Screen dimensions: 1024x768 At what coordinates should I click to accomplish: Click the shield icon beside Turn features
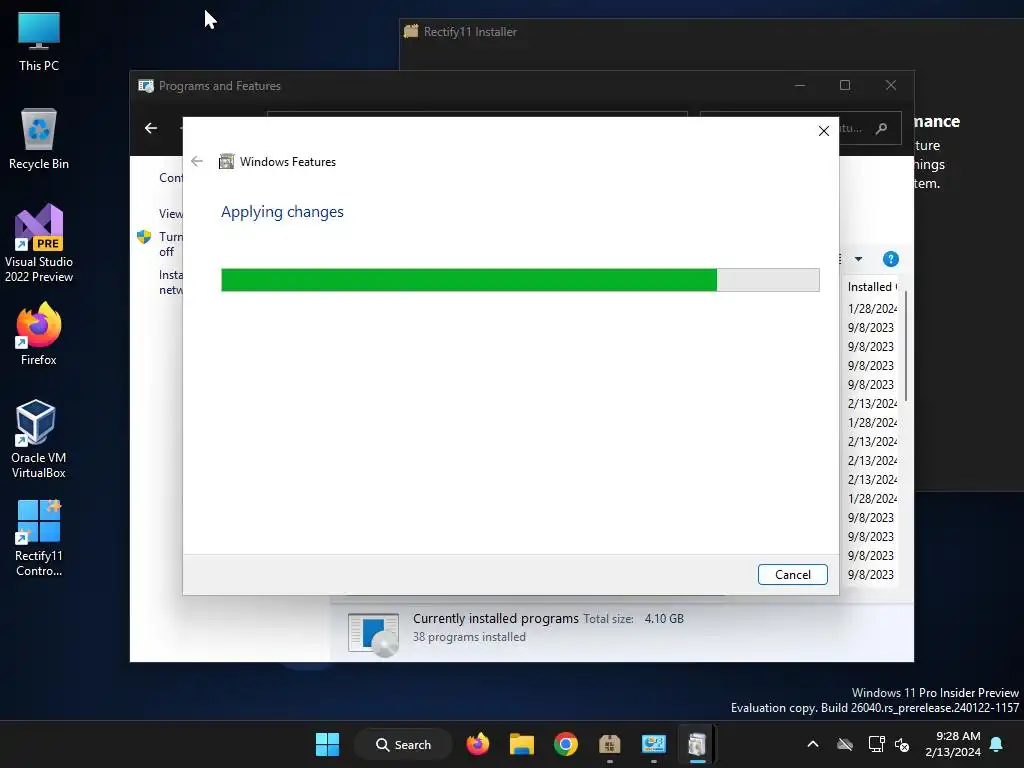144,236
